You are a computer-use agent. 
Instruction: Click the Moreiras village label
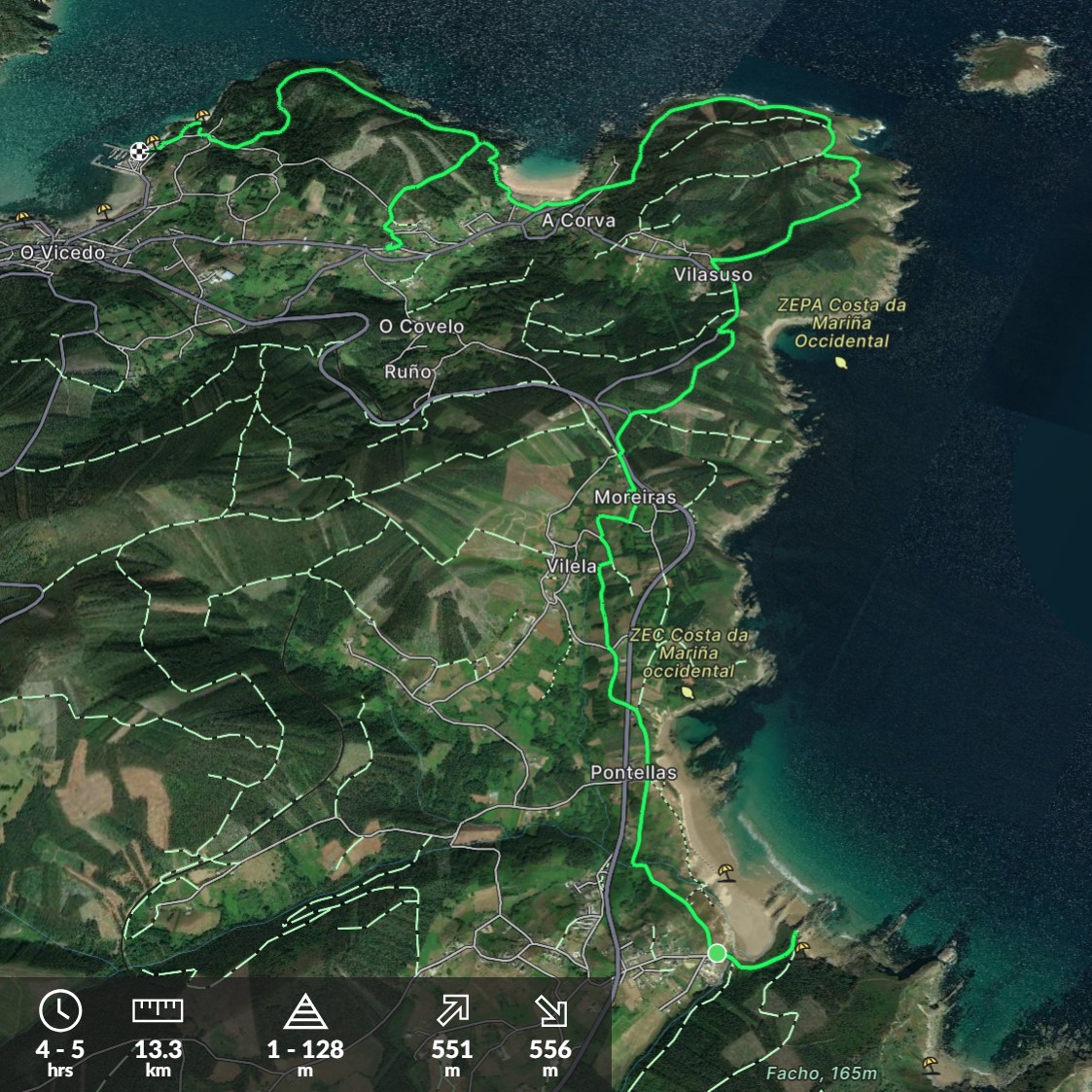click(635, 497)
